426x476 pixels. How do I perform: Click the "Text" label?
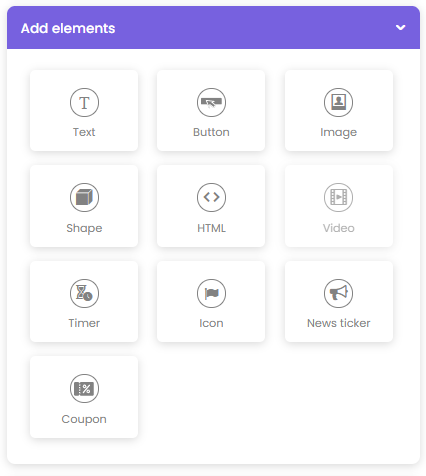pos(84,132)
